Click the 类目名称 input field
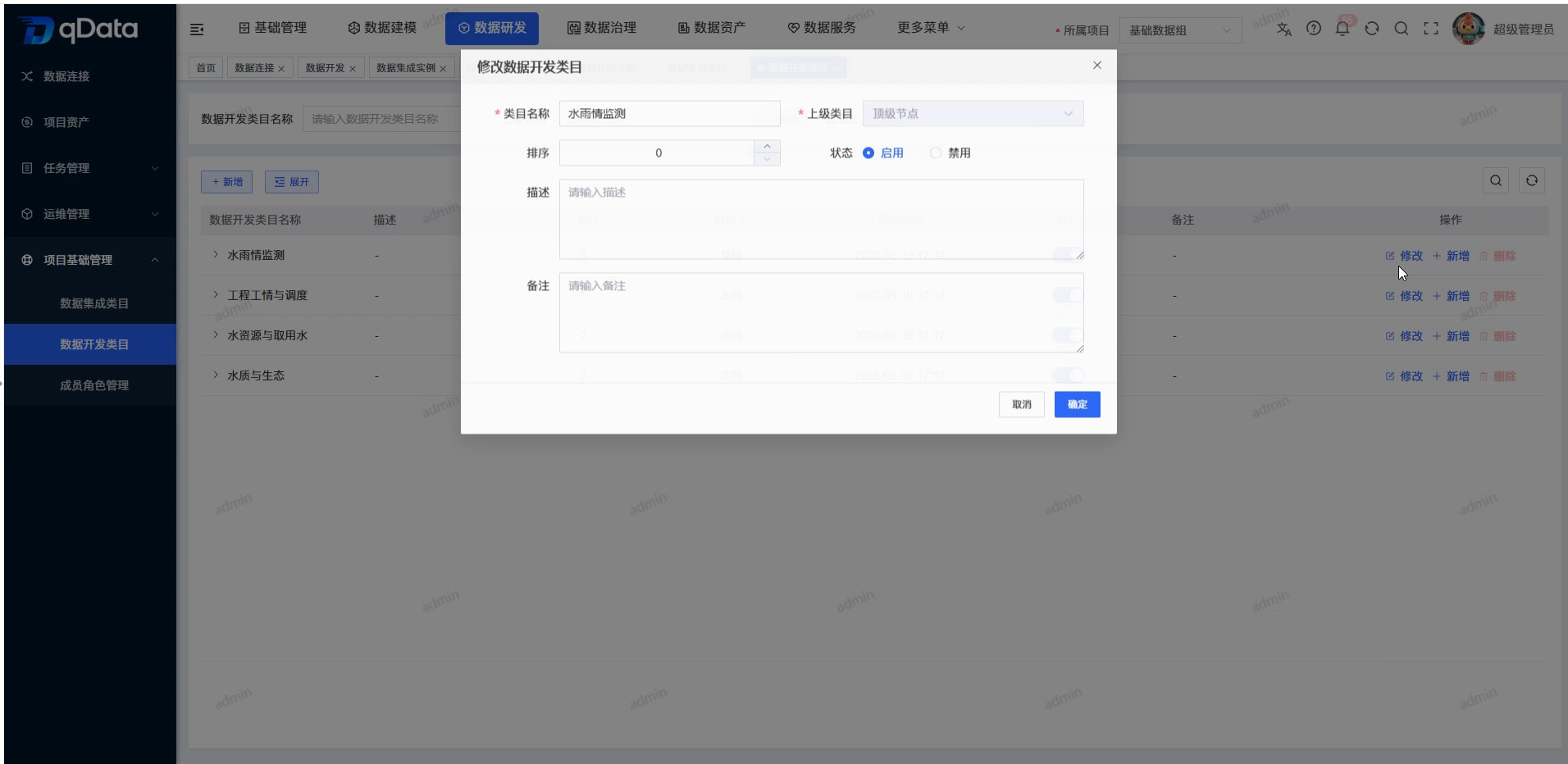 pyautogui.click(x=669, y=114)
